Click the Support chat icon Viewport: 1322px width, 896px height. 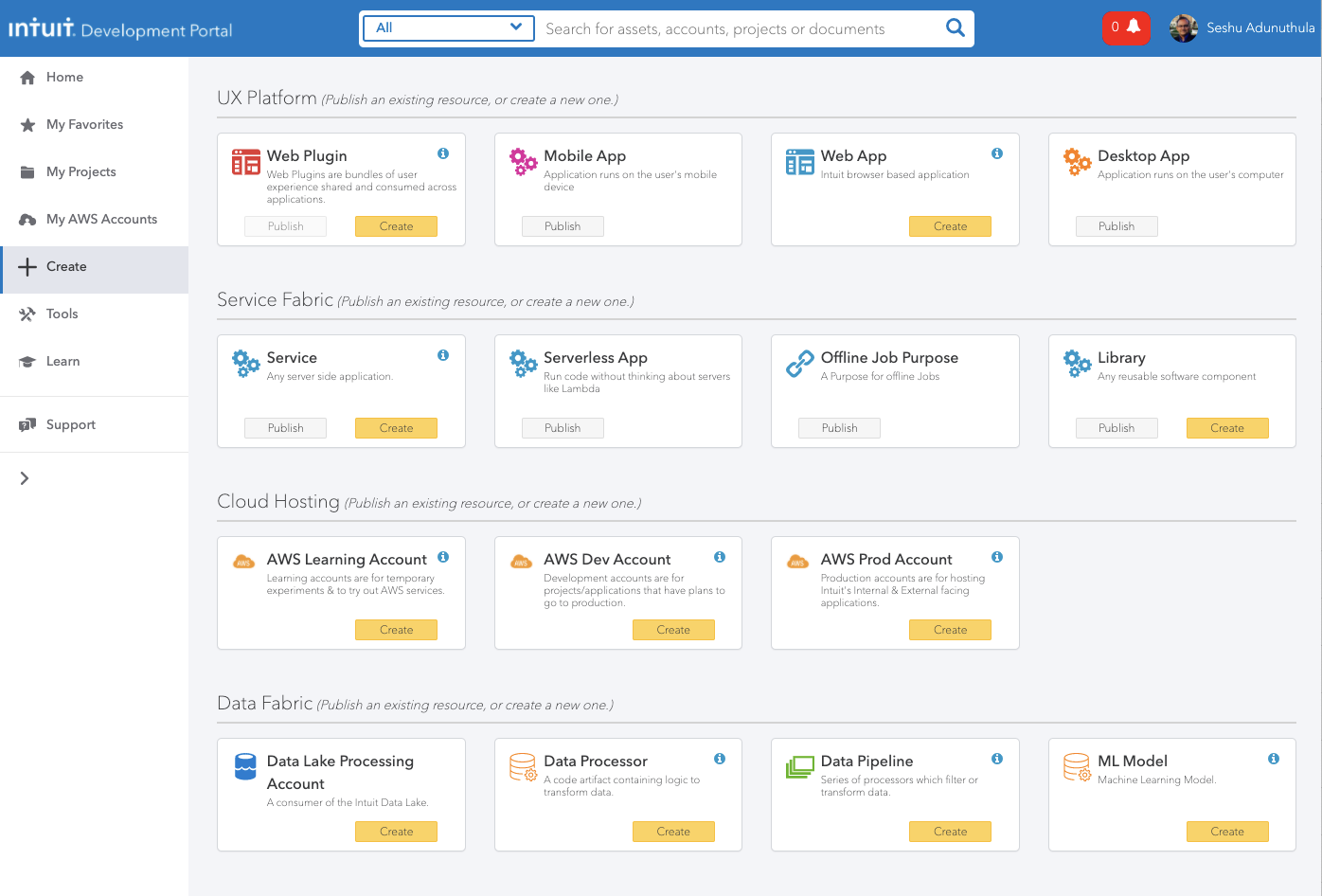pos(27,425)
